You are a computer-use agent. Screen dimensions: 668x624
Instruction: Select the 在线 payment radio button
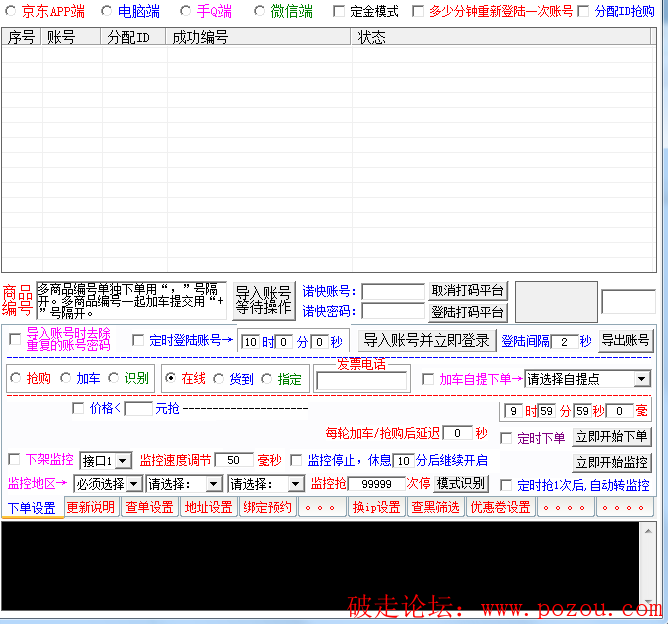pos(170,378)
